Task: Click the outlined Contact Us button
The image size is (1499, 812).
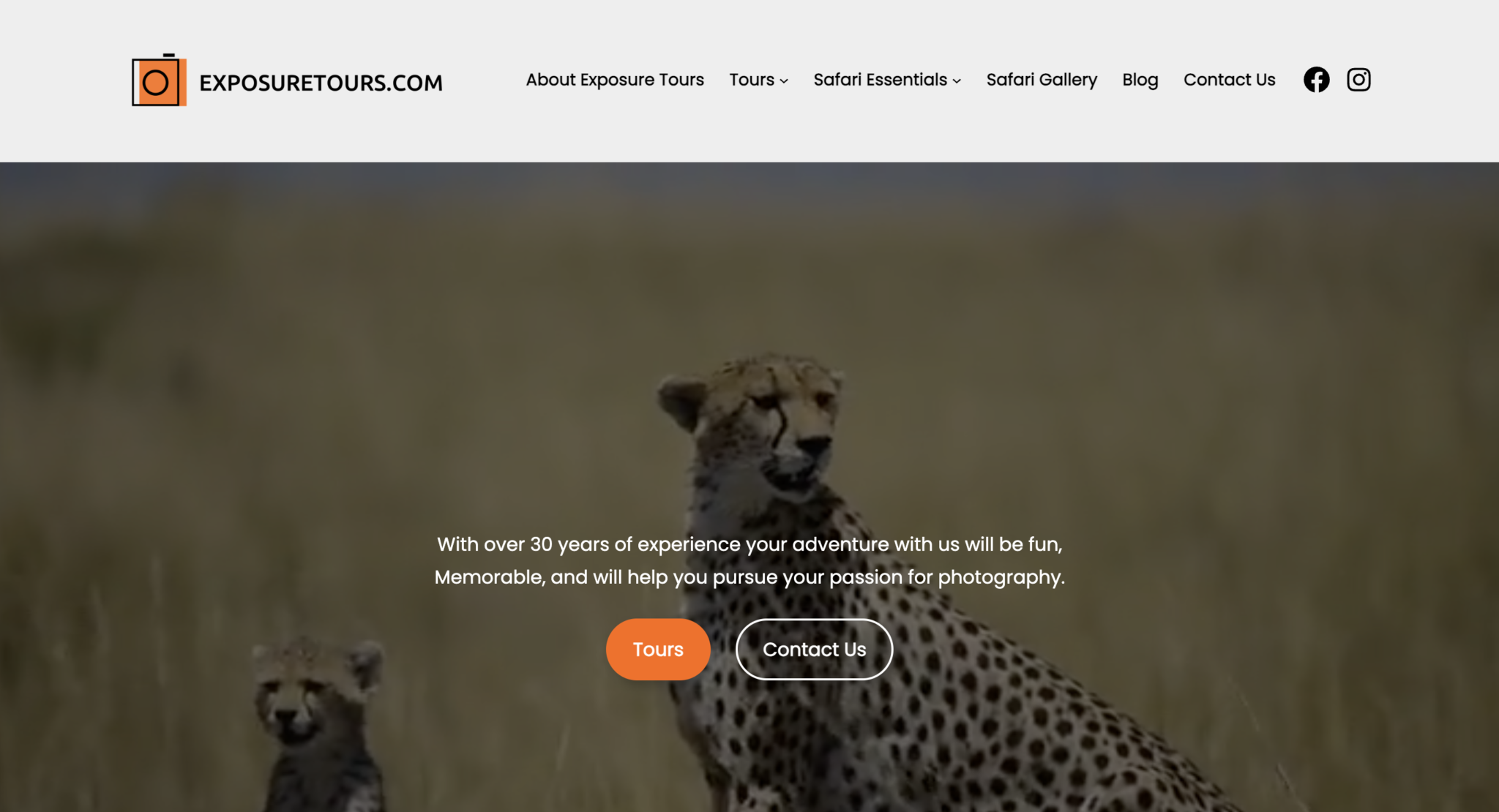Action: (814, 650)
